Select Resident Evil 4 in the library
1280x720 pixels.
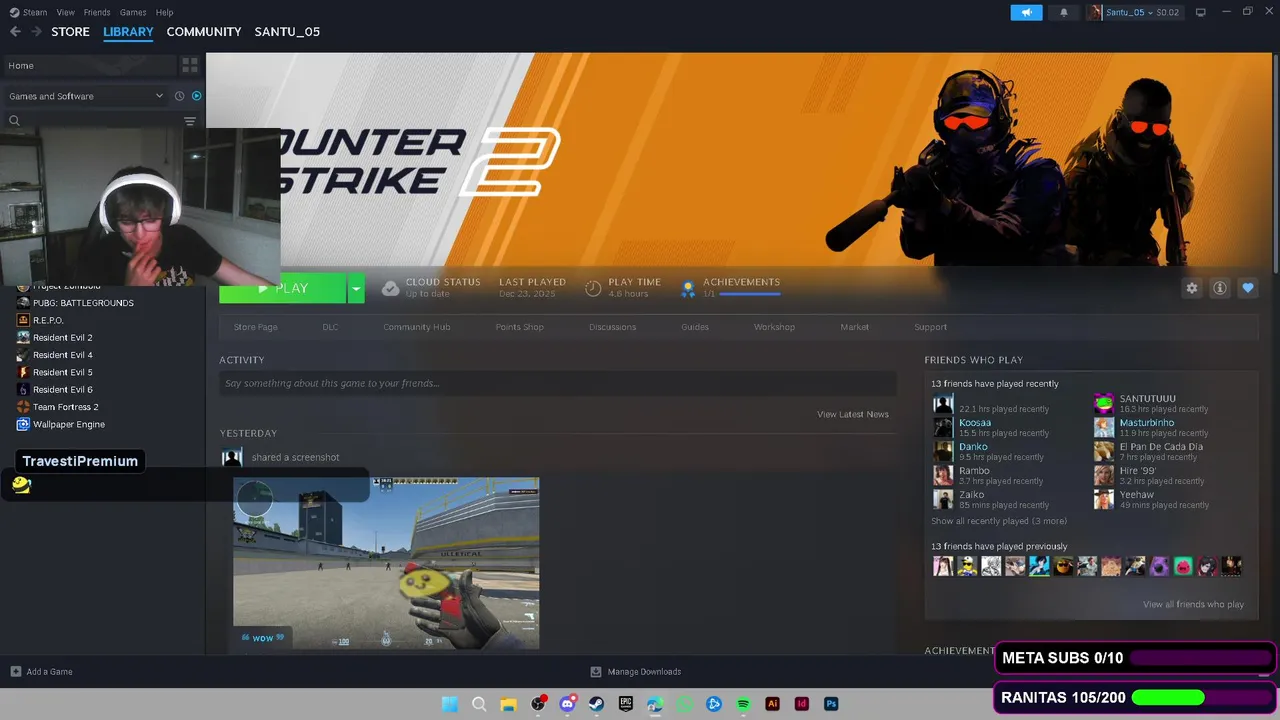point(62,355)
